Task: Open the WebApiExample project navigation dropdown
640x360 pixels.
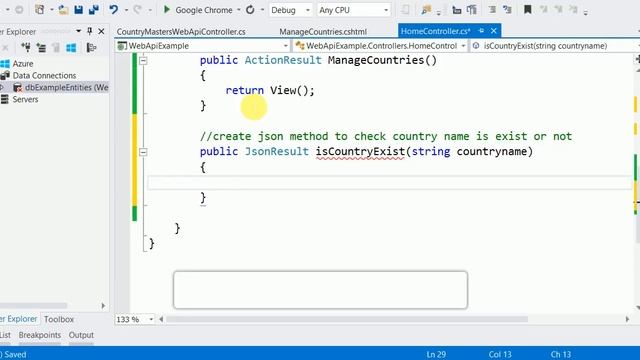Action: click(x=286, y=46)
